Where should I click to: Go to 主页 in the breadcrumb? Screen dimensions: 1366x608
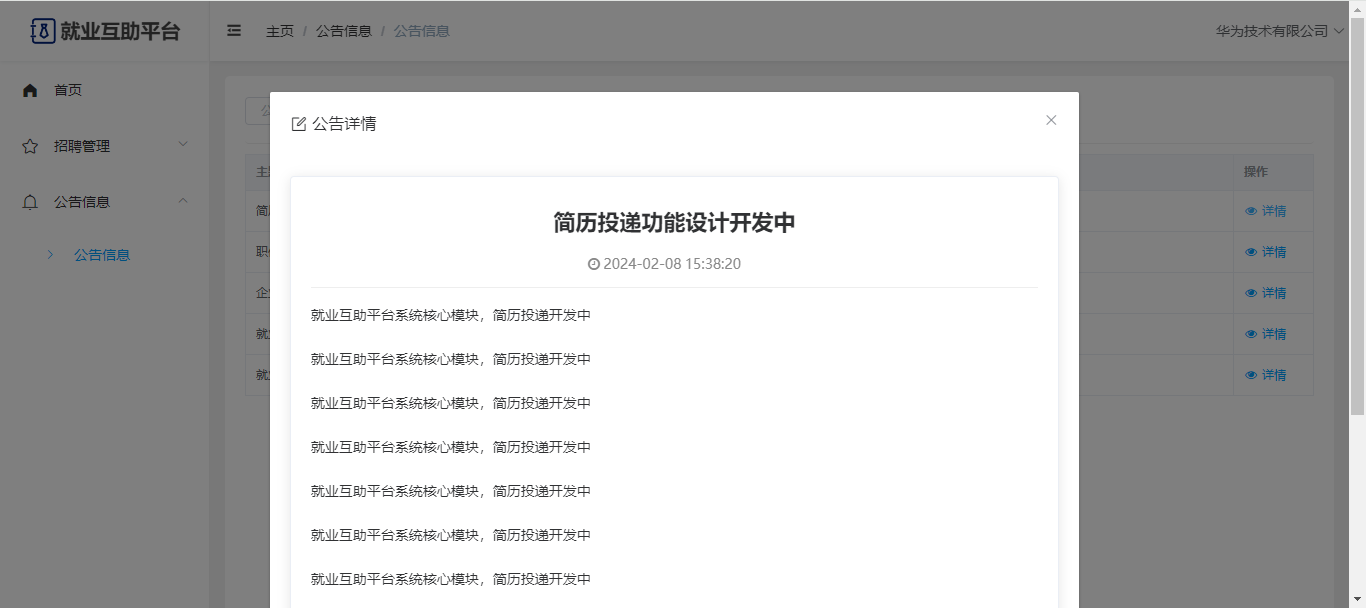pos(280,31)
